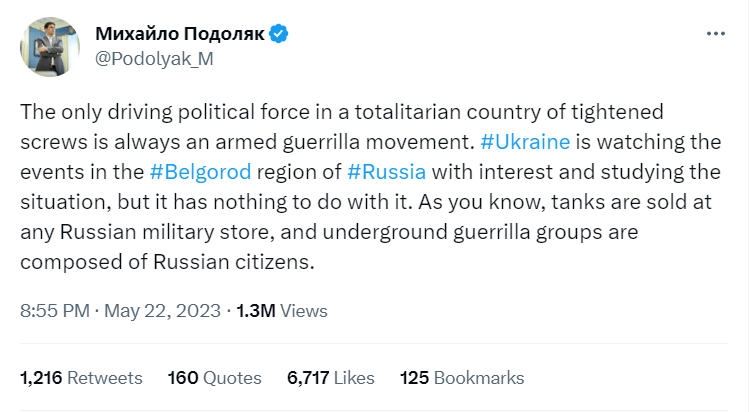
Task: Show the 1,216 Retweets list
Action: point(81,378)
